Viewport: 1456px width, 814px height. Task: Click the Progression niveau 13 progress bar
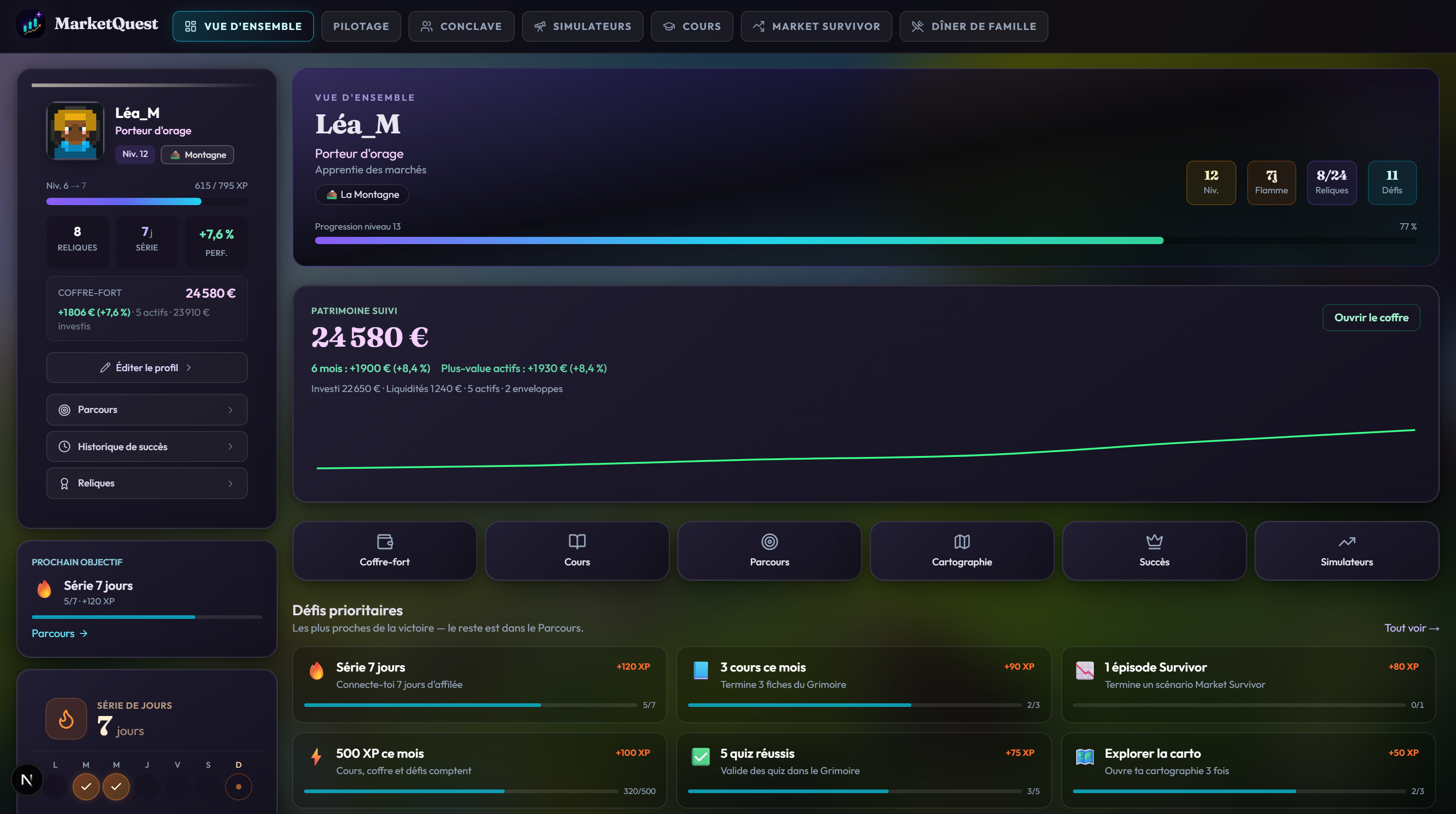point(866,240)
